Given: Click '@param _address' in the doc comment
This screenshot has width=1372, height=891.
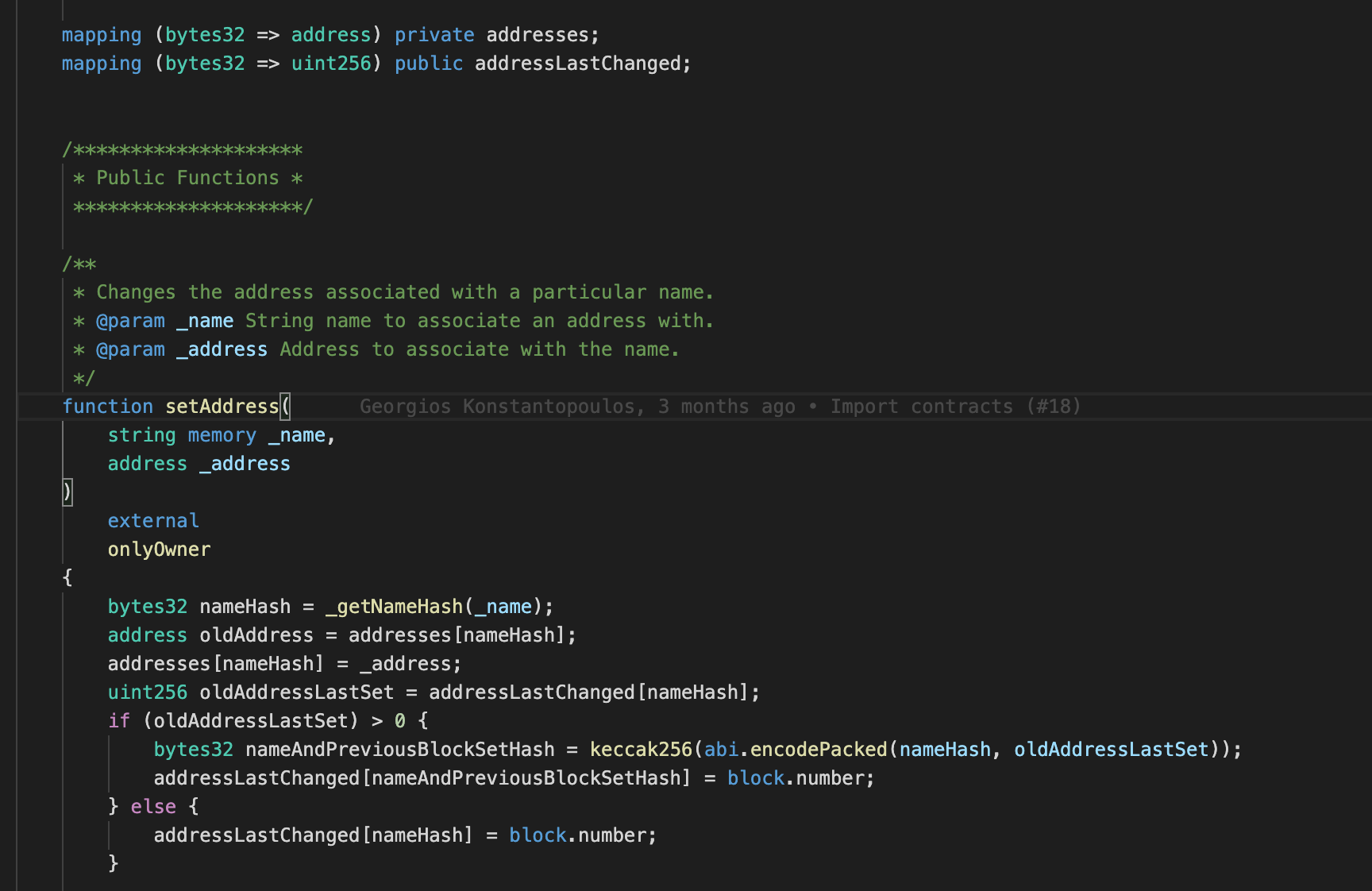Looking at the screenshot, I should click(x=182, y=349).
